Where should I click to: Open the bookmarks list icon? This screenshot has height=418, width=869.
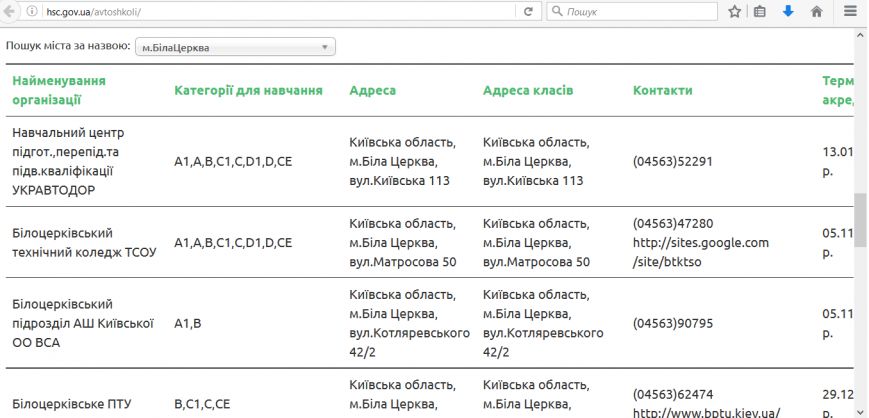click(x=760, y=11)
